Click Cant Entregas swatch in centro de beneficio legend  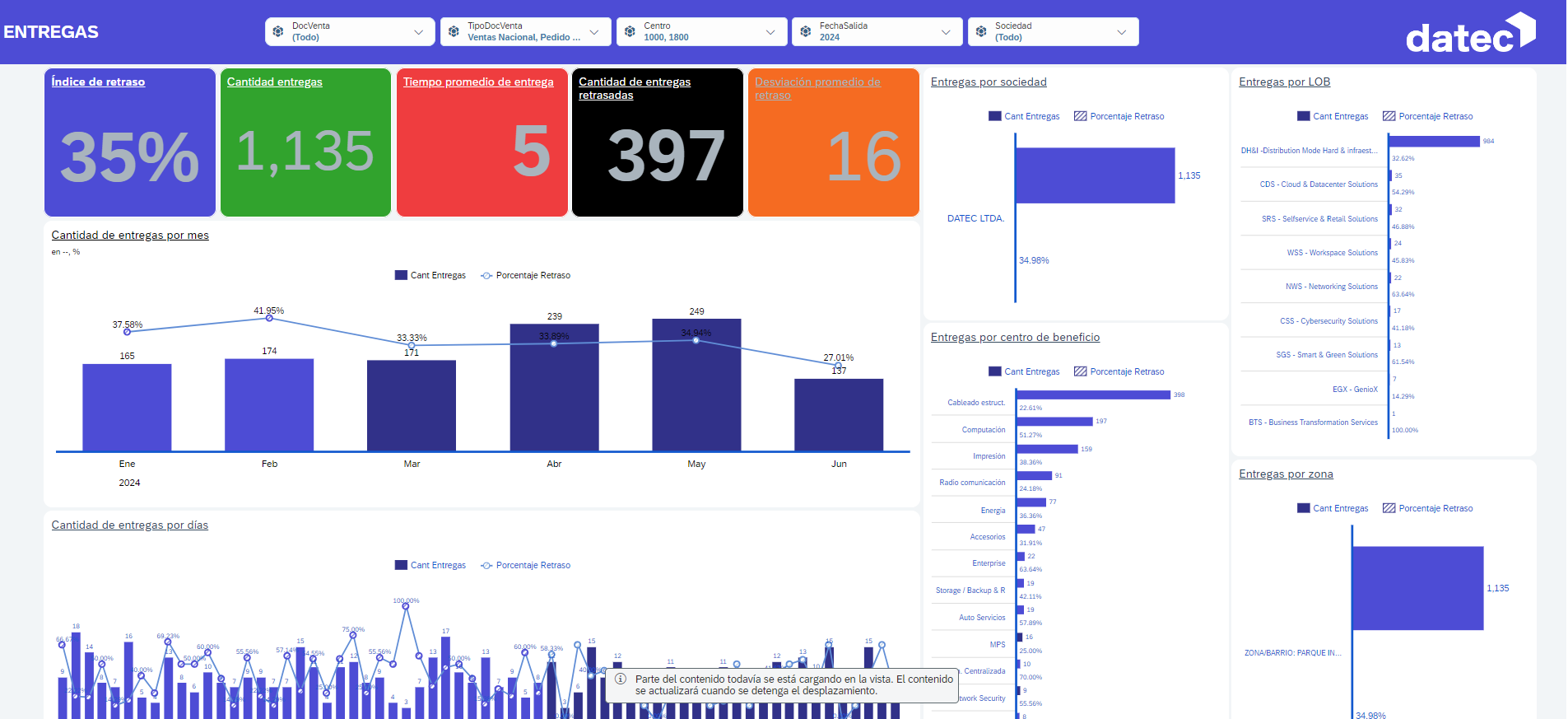(994, 371)
